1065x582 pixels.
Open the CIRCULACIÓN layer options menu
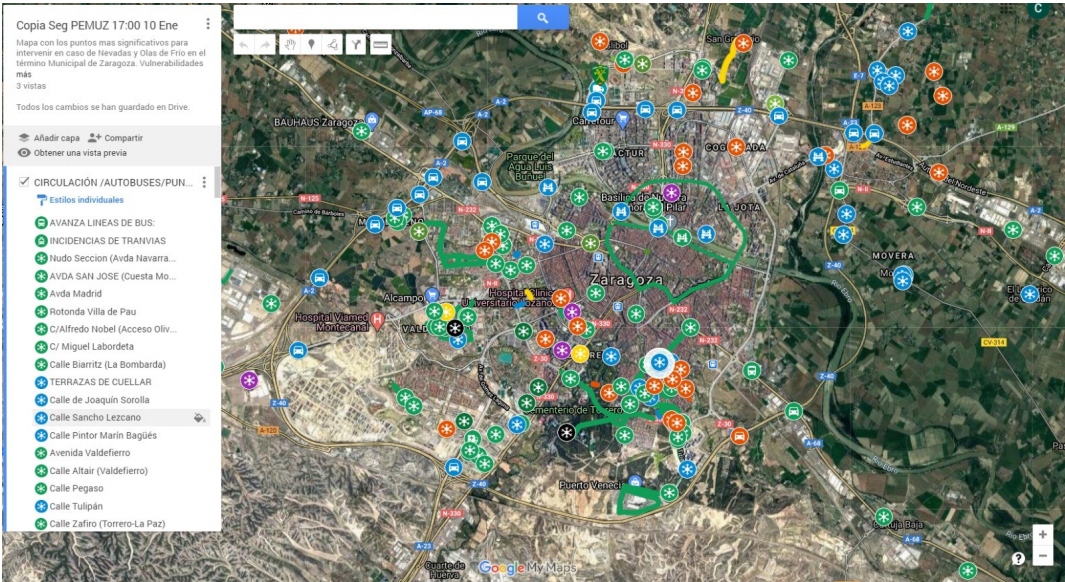click(204, 183)
